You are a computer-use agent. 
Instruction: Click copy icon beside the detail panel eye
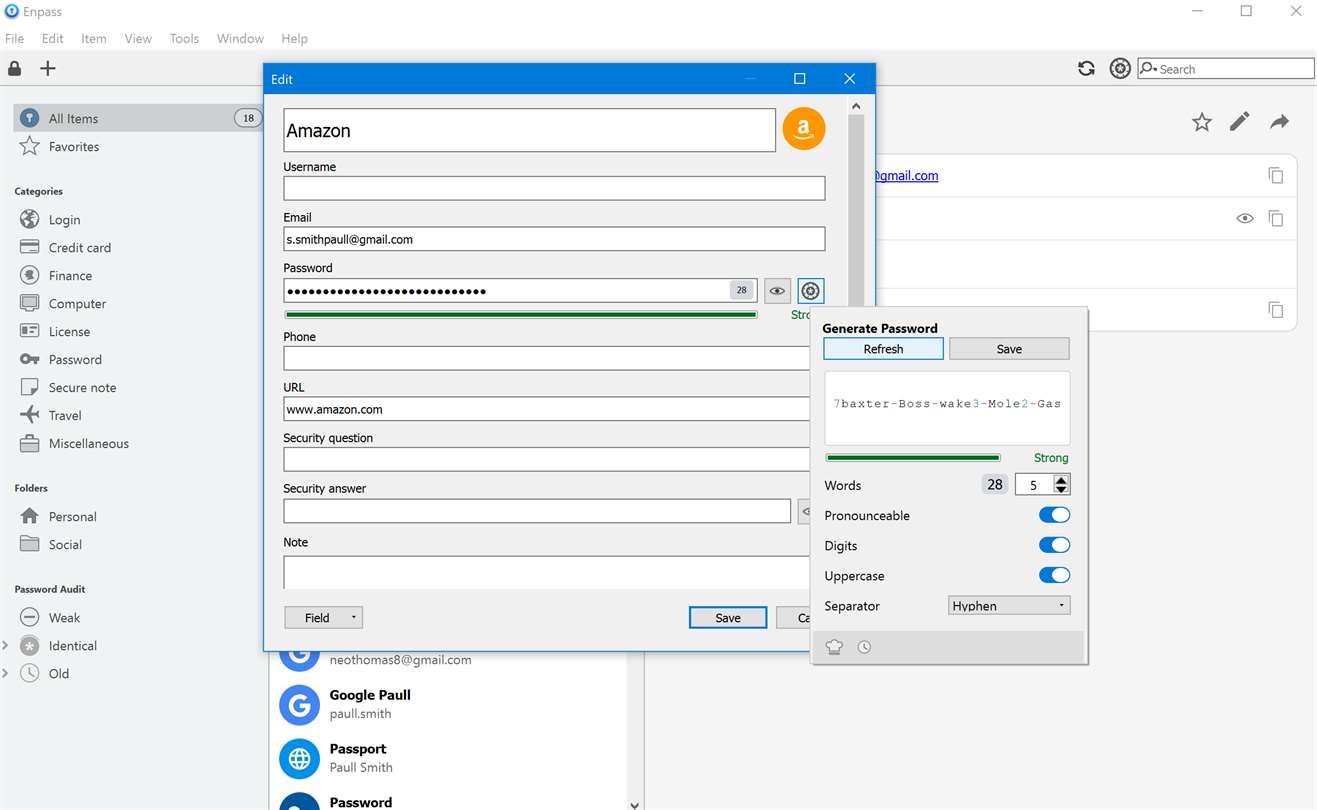[1276, 218]
